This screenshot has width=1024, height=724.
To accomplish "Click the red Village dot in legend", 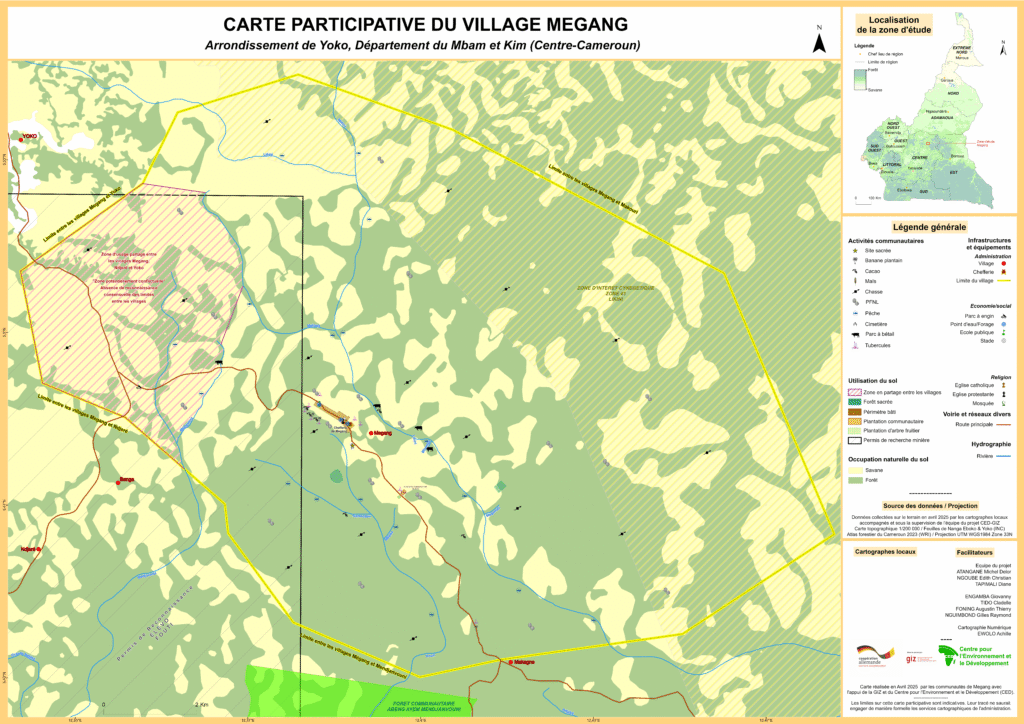I will (x=1004, y=263).
